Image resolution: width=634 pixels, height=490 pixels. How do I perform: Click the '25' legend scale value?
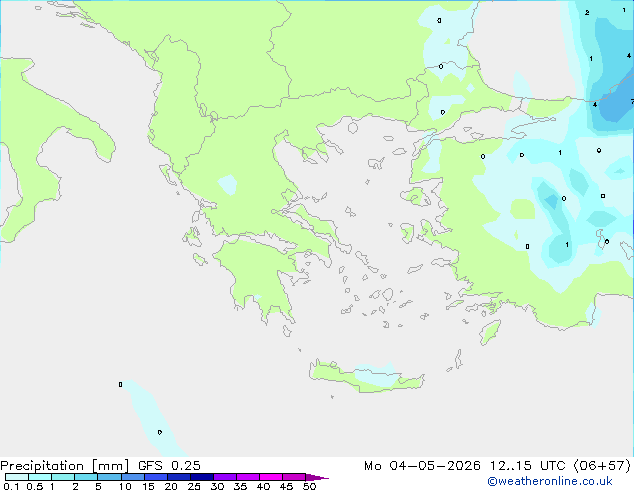click(194, 486)
